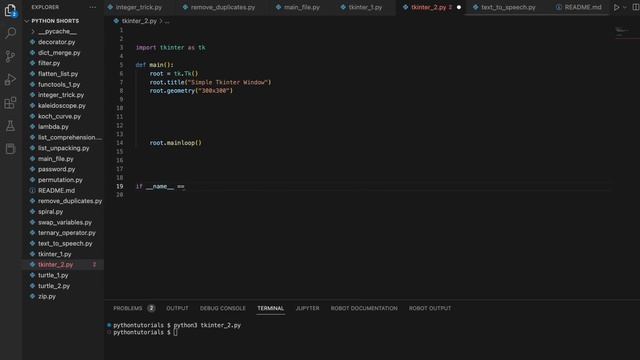Open the Source Control view
This screenshot has width=640, height=360.
(x=10, y=56)
